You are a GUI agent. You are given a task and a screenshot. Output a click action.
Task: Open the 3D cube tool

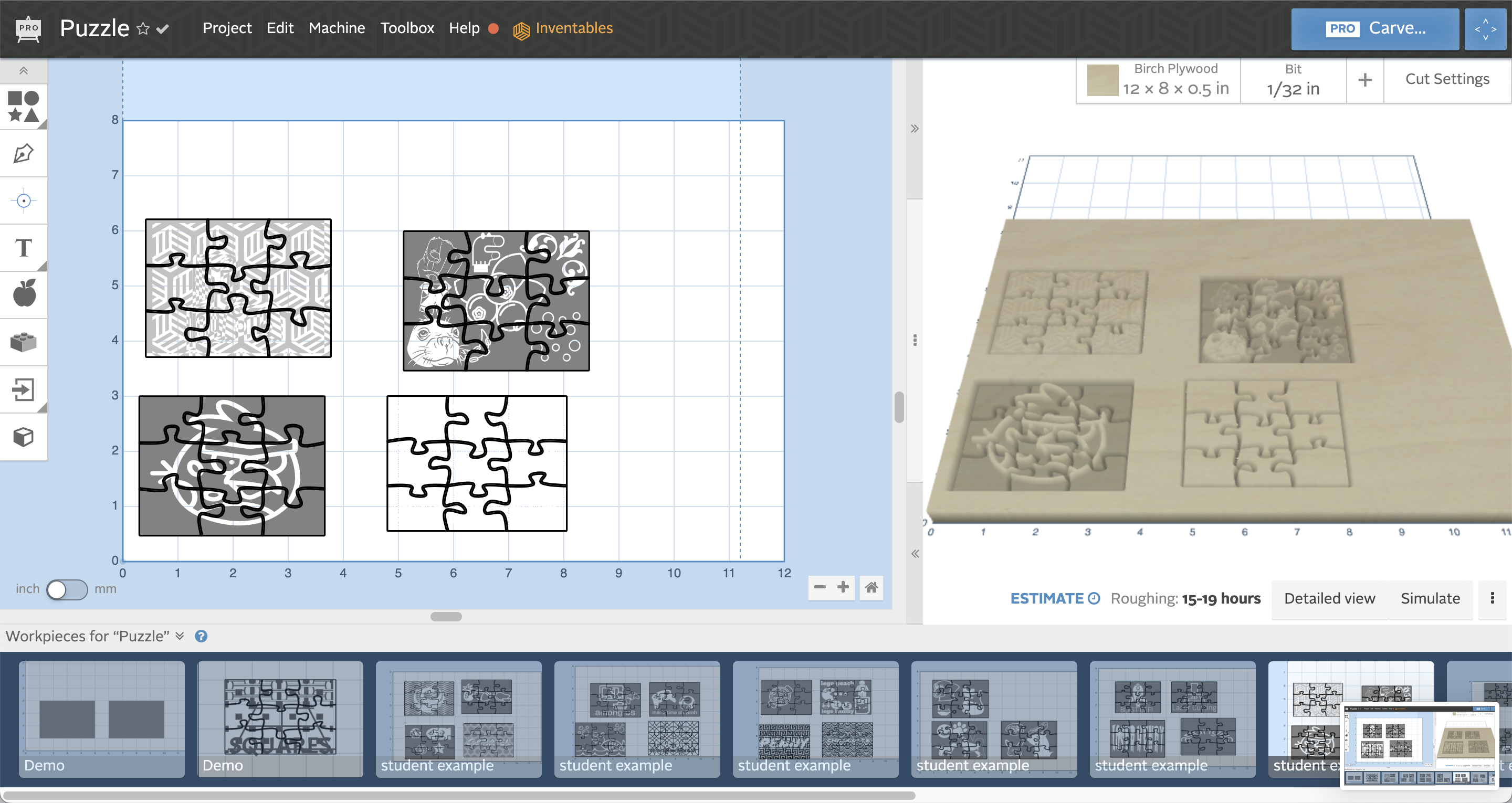(24, 437)
